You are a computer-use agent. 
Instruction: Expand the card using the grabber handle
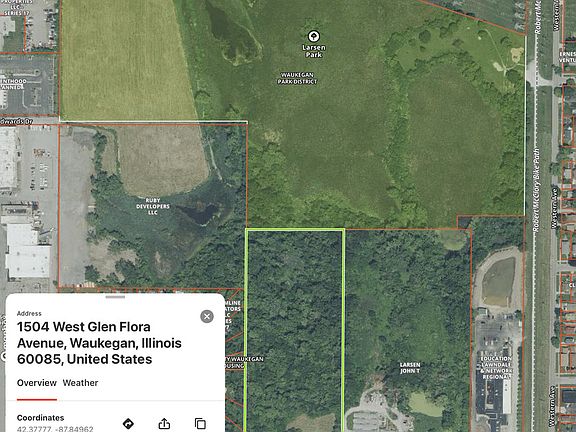coord(115,297)
